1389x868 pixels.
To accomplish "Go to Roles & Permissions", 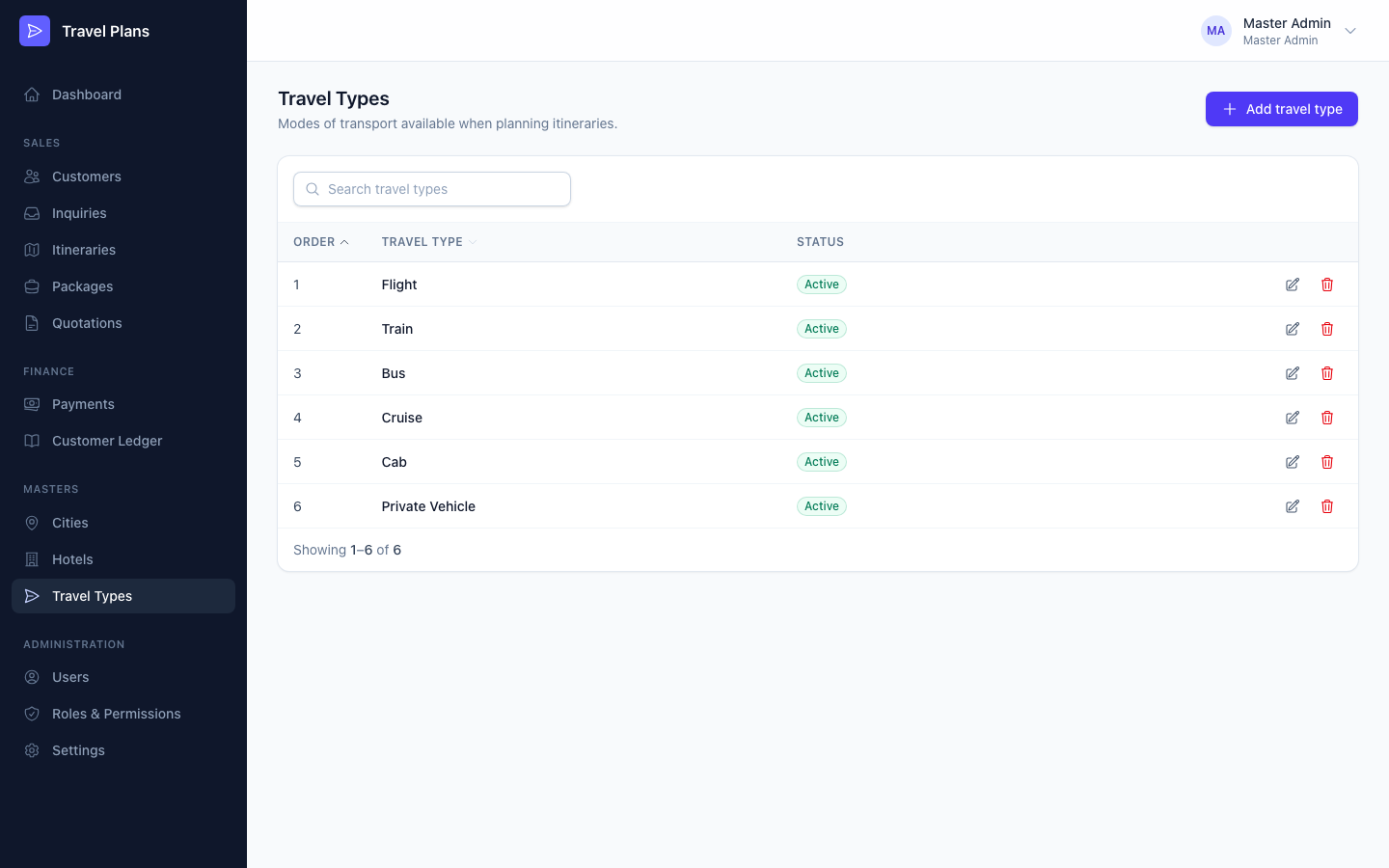I will 123,714.
